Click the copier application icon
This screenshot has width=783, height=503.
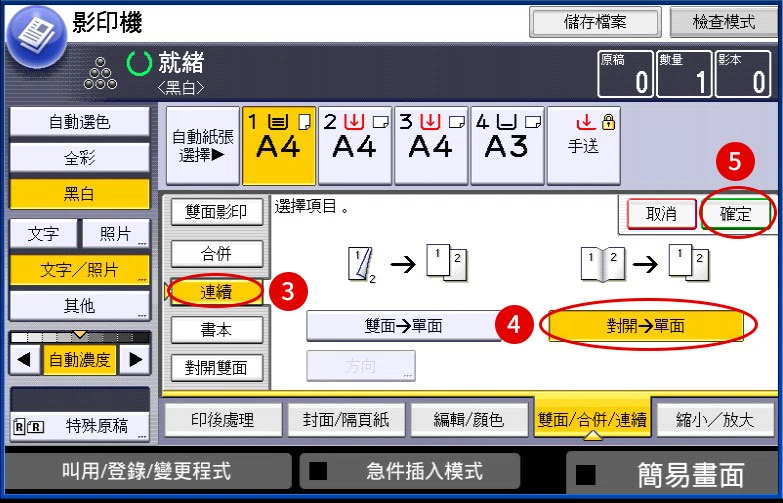tap(35, 35)
